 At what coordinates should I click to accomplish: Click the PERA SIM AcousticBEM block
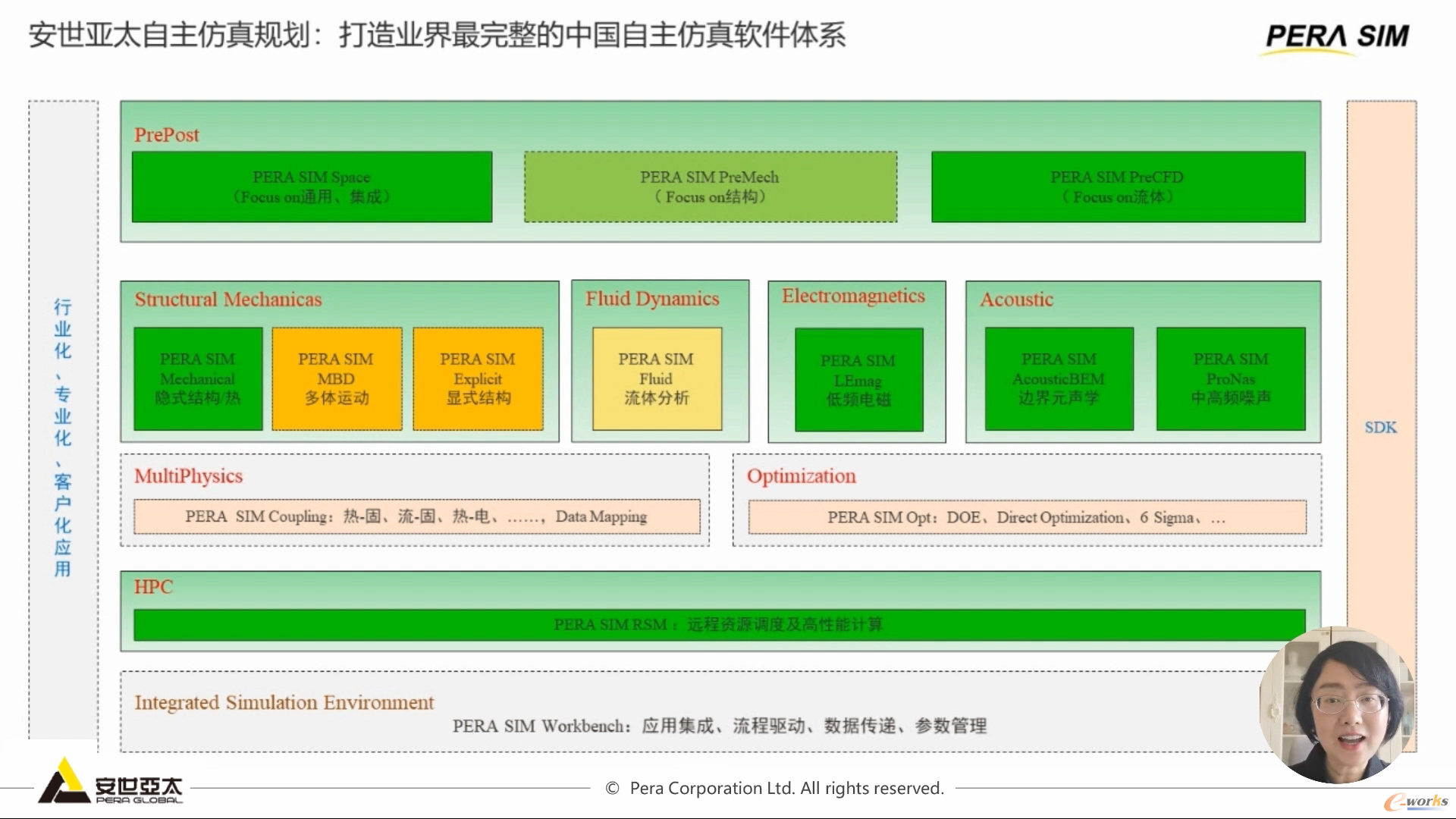tap(1059, 378)
